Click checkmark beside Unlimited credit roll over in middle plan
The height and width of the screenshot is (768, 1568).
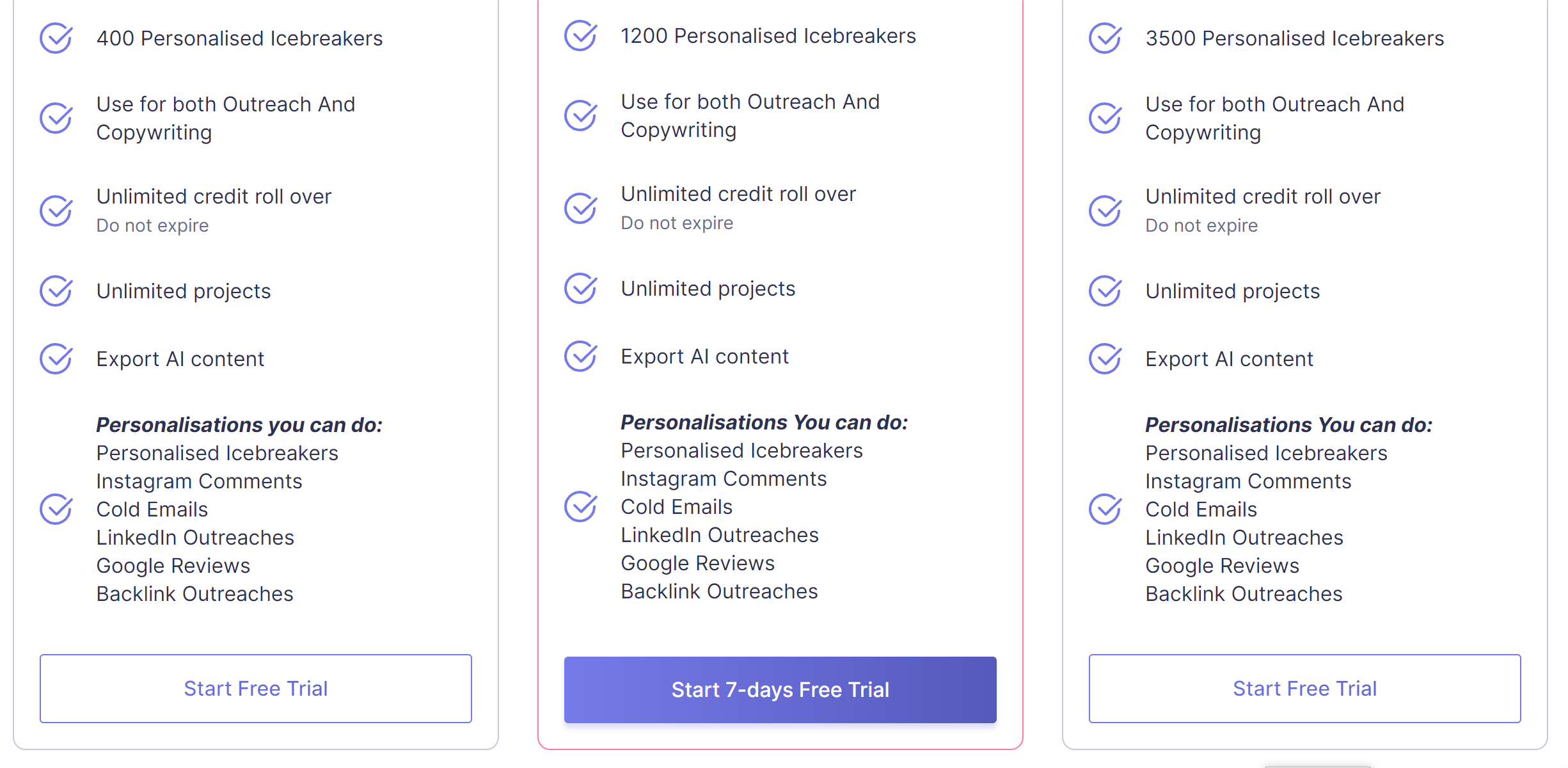point(581,208)
